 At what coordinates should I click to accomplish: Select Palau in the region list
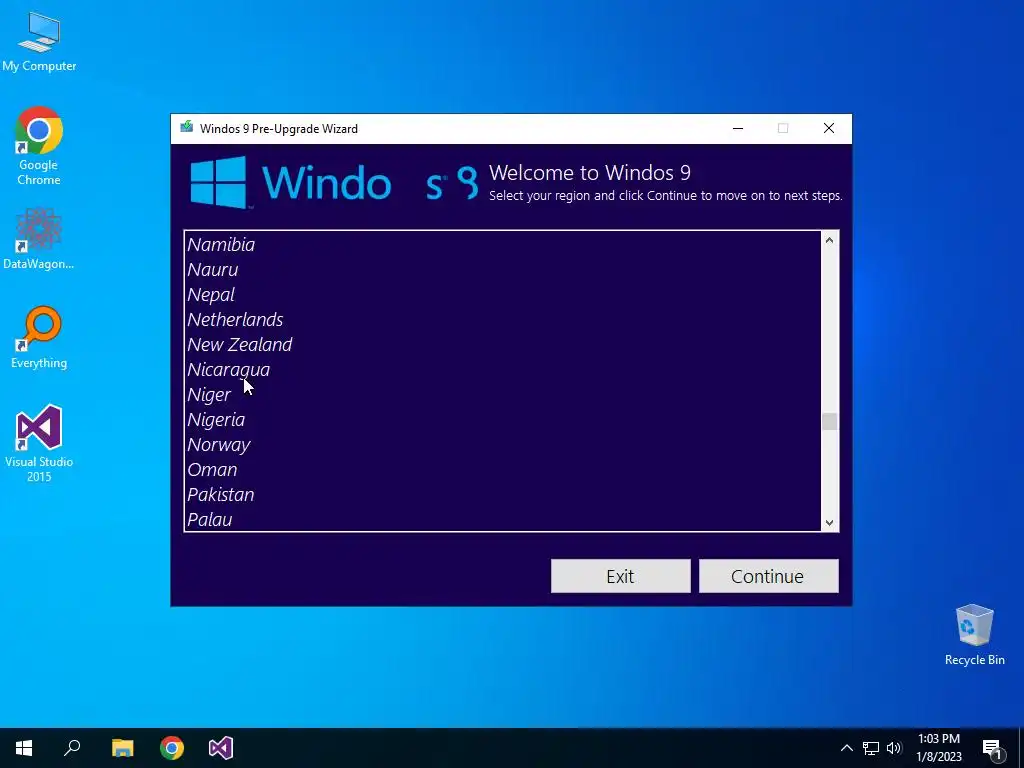502,520
